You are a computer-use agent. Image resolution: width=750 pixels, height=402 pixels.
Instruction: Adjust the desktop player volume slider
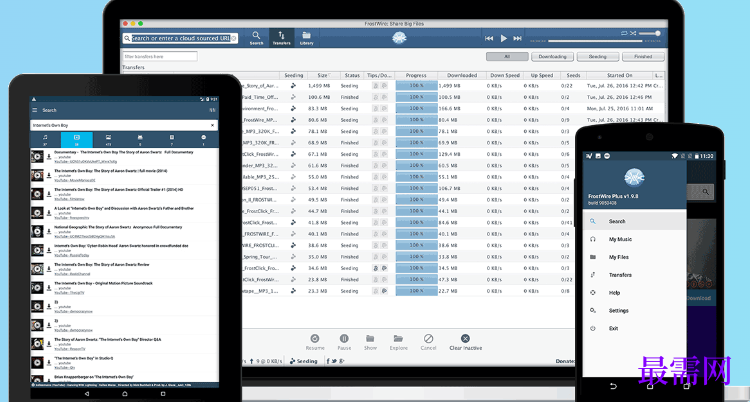point(650,33)
